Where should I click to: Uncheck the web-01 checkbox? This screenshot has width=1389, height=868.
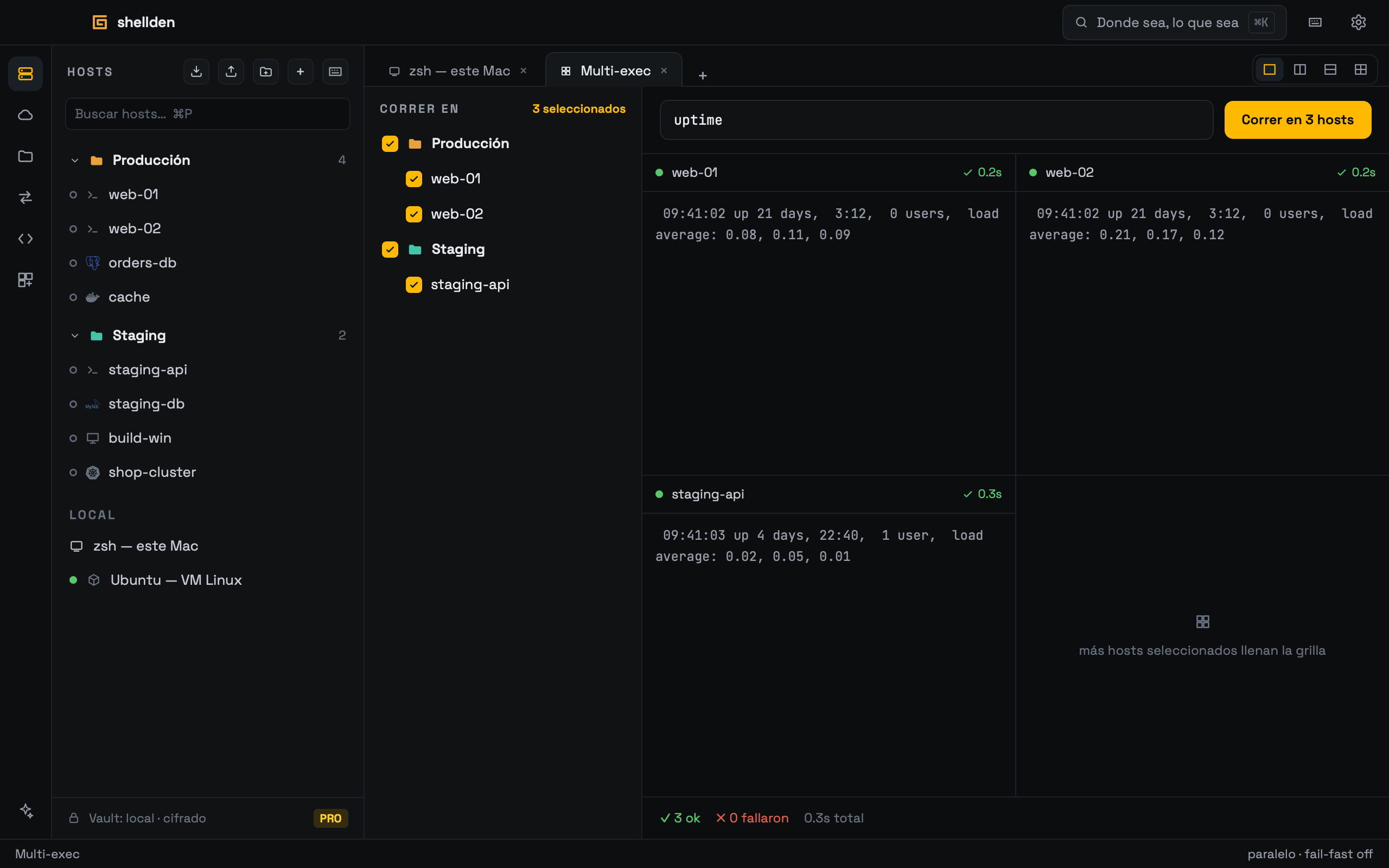point(413,179)
